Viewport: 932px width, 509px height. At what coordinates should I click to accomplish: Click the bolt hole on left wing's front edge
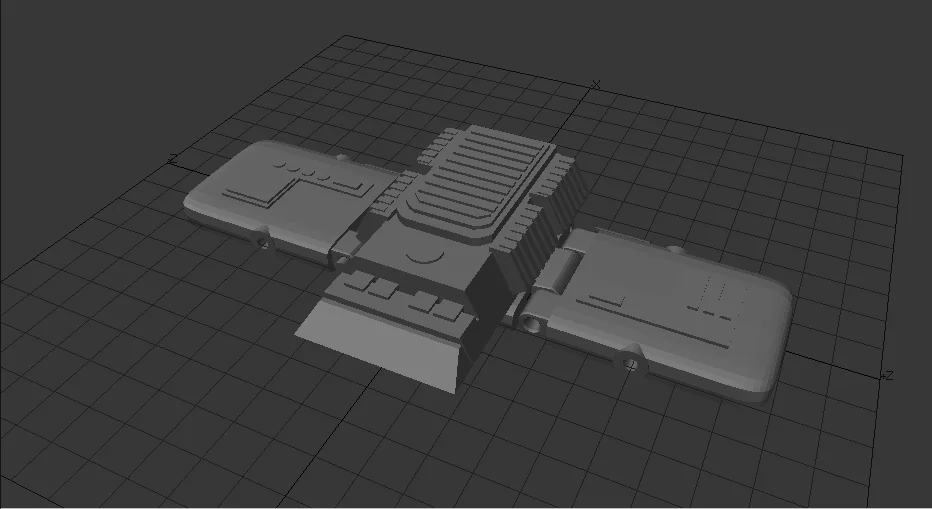pyautogui.click(x=263, y=242)
